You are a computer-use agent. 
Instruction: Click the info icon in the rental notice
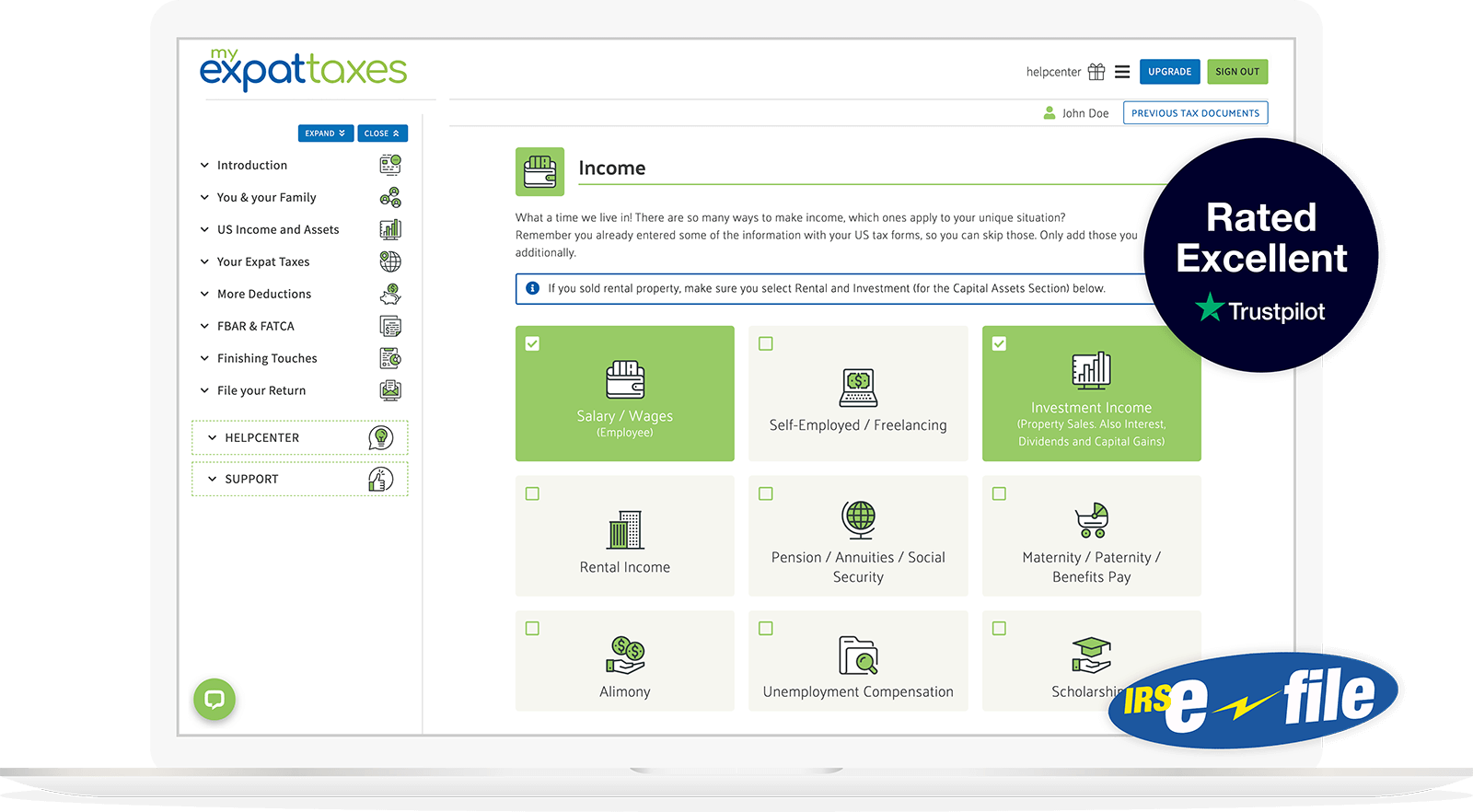pos(532,288)
